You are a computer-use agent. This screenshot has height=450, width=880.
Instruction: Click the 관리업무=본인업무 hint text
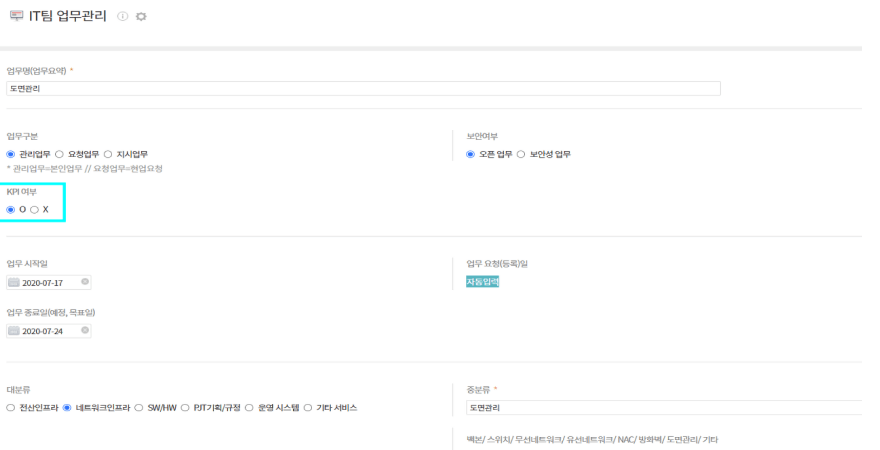tap(85, 169)
